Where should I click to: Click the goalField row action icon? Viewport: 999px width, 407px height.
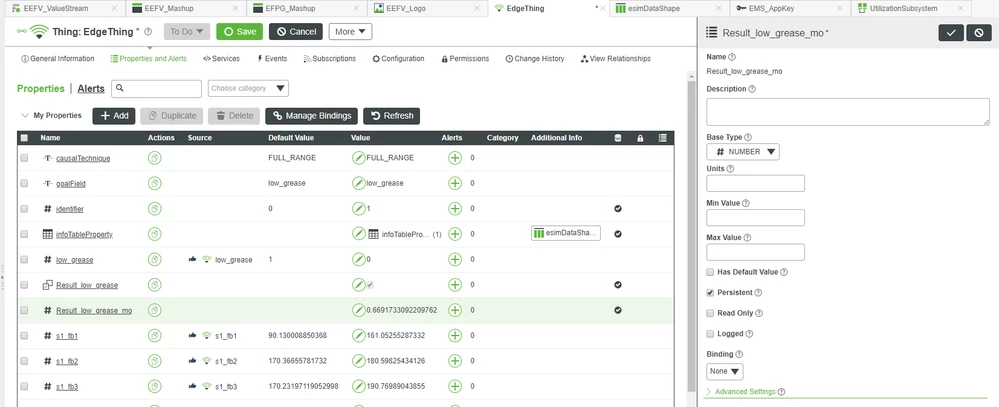pos(154,183)
